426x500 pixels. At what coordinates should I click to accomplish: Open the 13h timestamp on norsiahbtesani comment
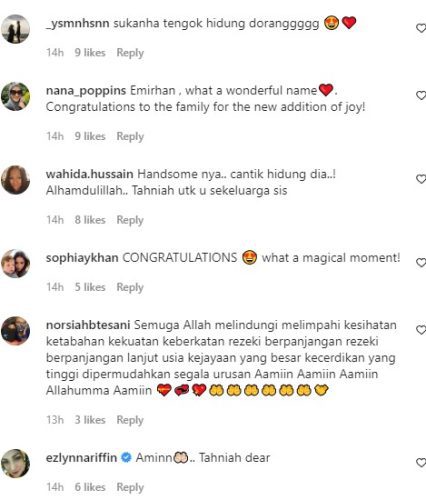[x=55, y=420]
